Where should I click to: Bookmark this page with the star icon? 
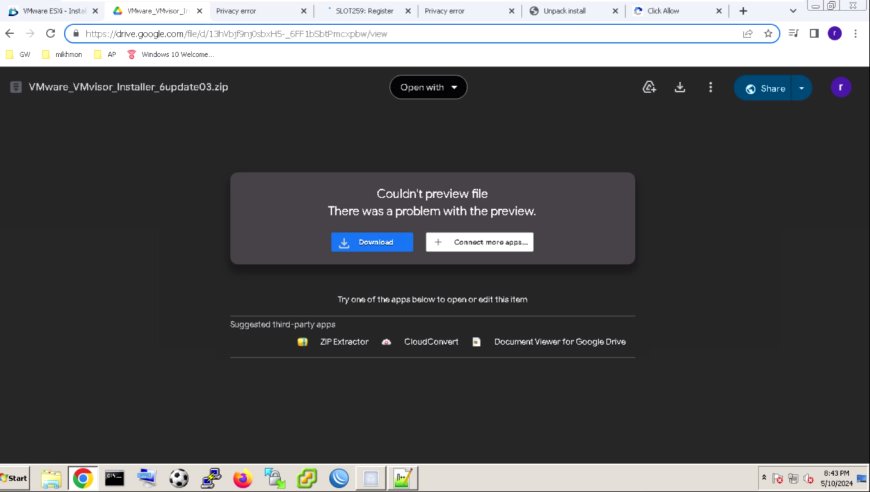click(768, 34)
